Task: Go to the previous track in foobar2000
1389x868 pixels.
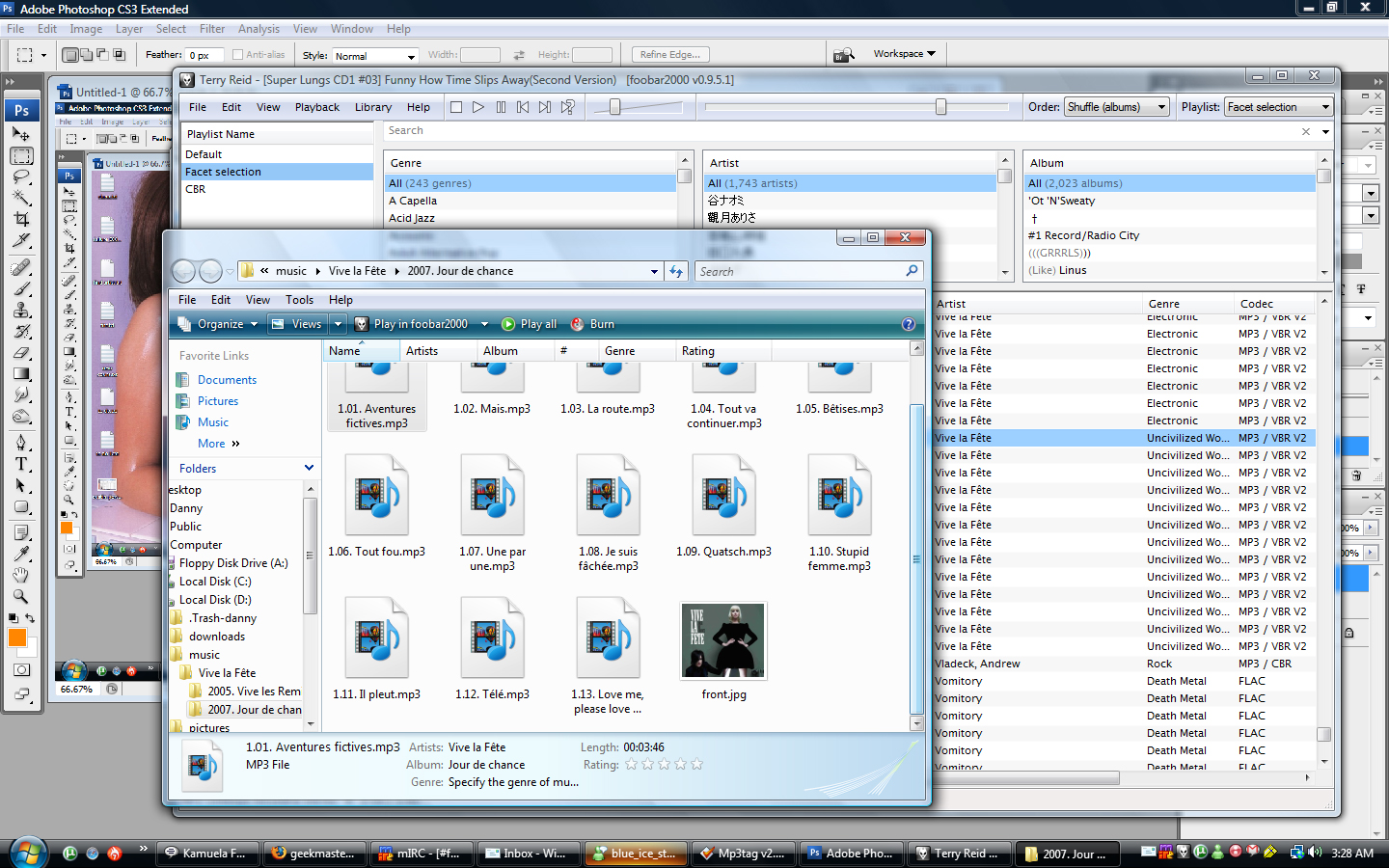Action: pyautogui.click(x=523, y=107)
